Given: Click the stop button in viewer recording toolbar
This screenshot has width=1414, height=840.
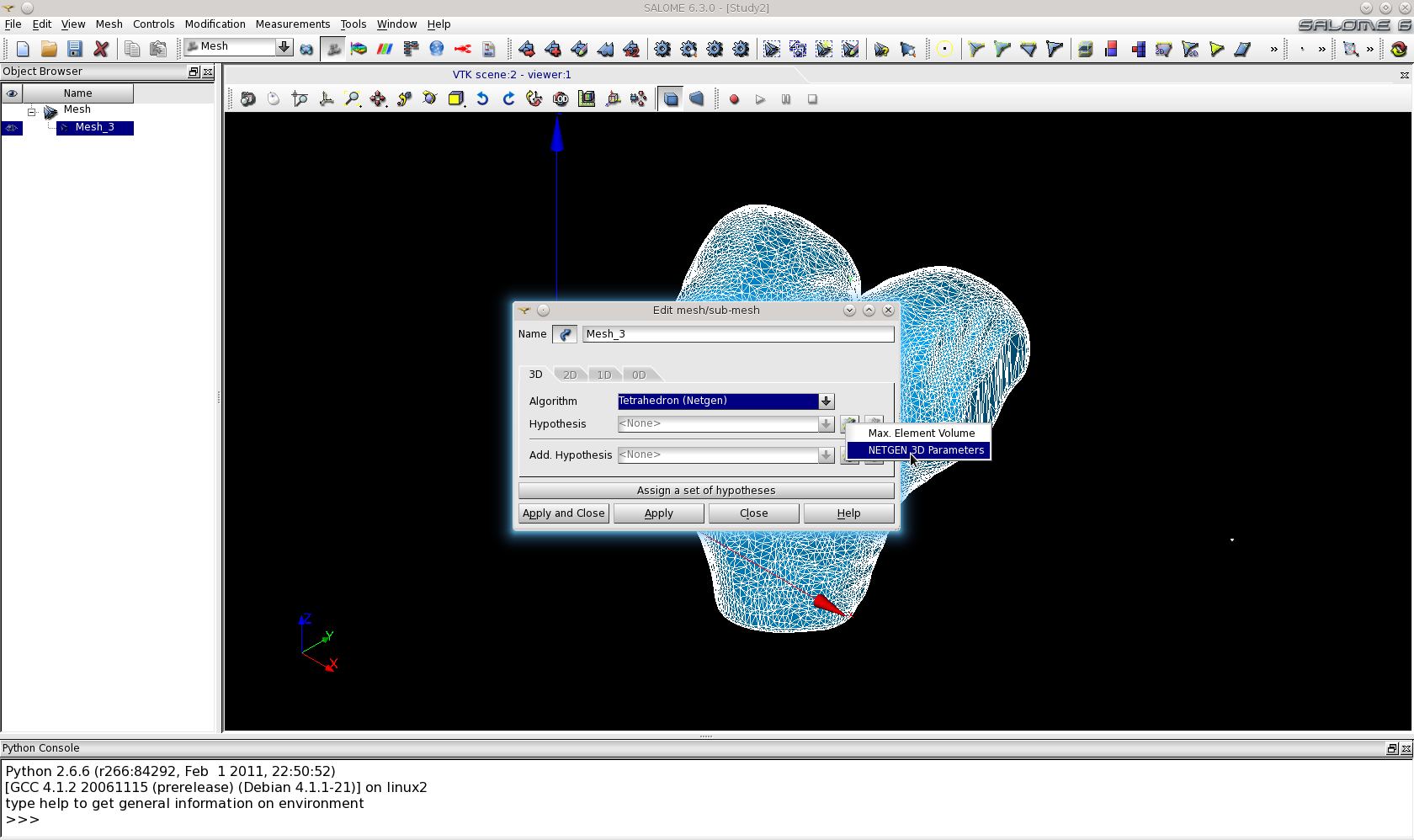Looking at the screenshot, I should point(812,99).
